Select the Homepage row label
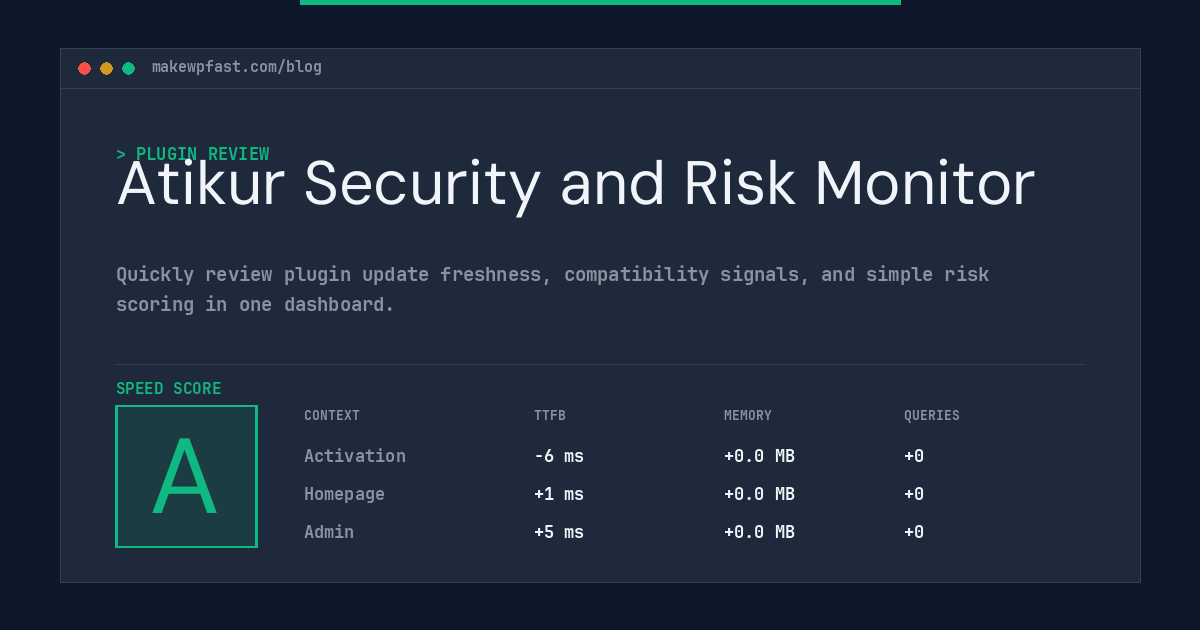Screen dimensions: 1200x630 click(344, 494)
